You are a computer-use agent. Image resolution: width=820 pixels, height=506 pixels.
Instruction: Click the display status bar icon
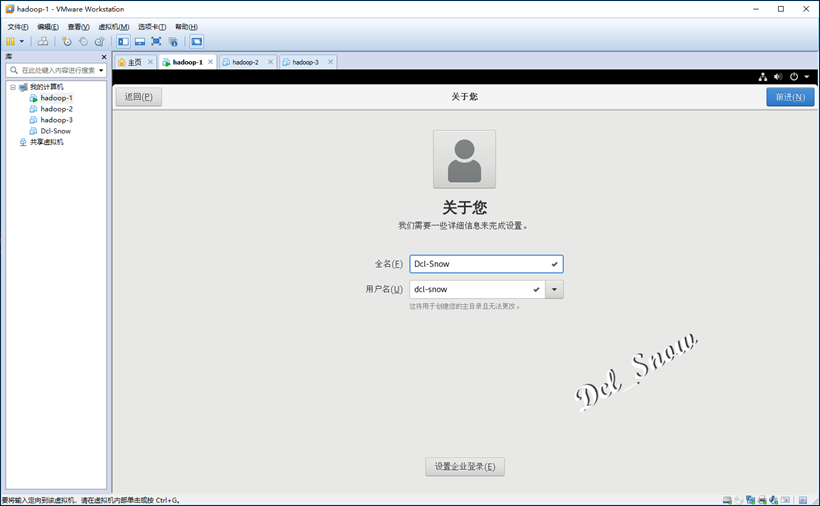point(785,500)
